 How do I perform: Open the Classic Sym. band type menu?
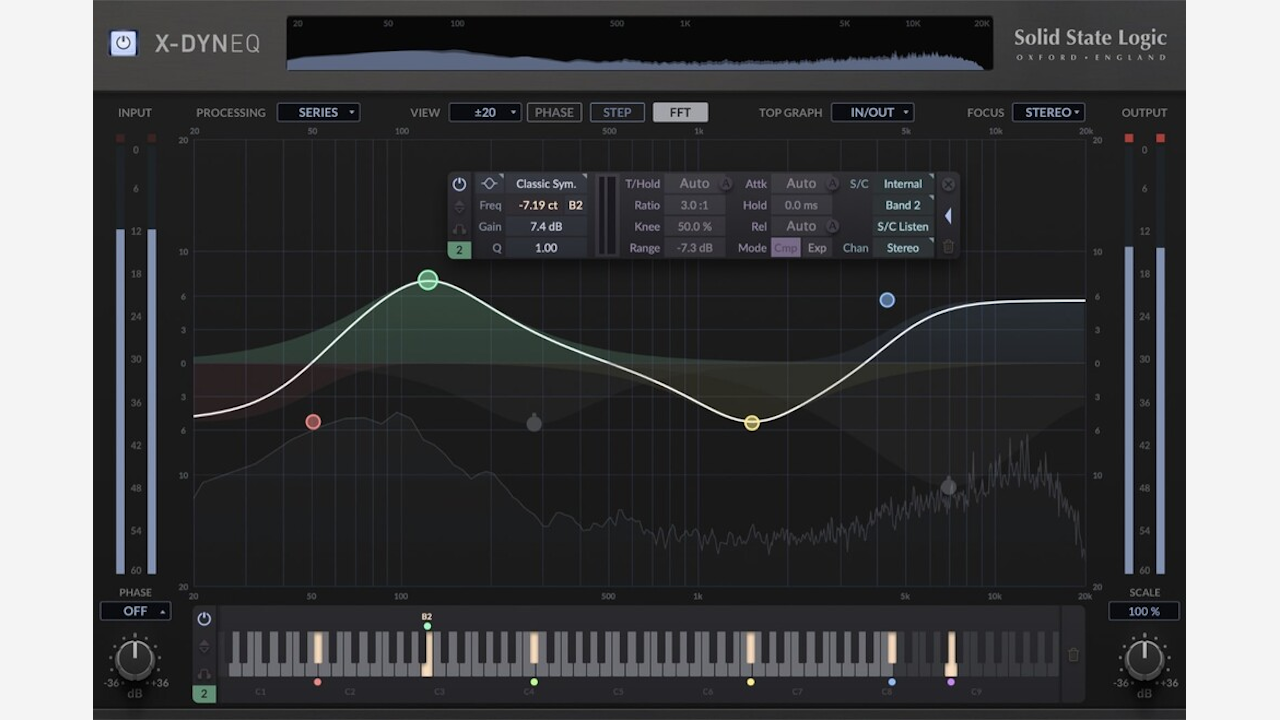[x=547, y=183]
